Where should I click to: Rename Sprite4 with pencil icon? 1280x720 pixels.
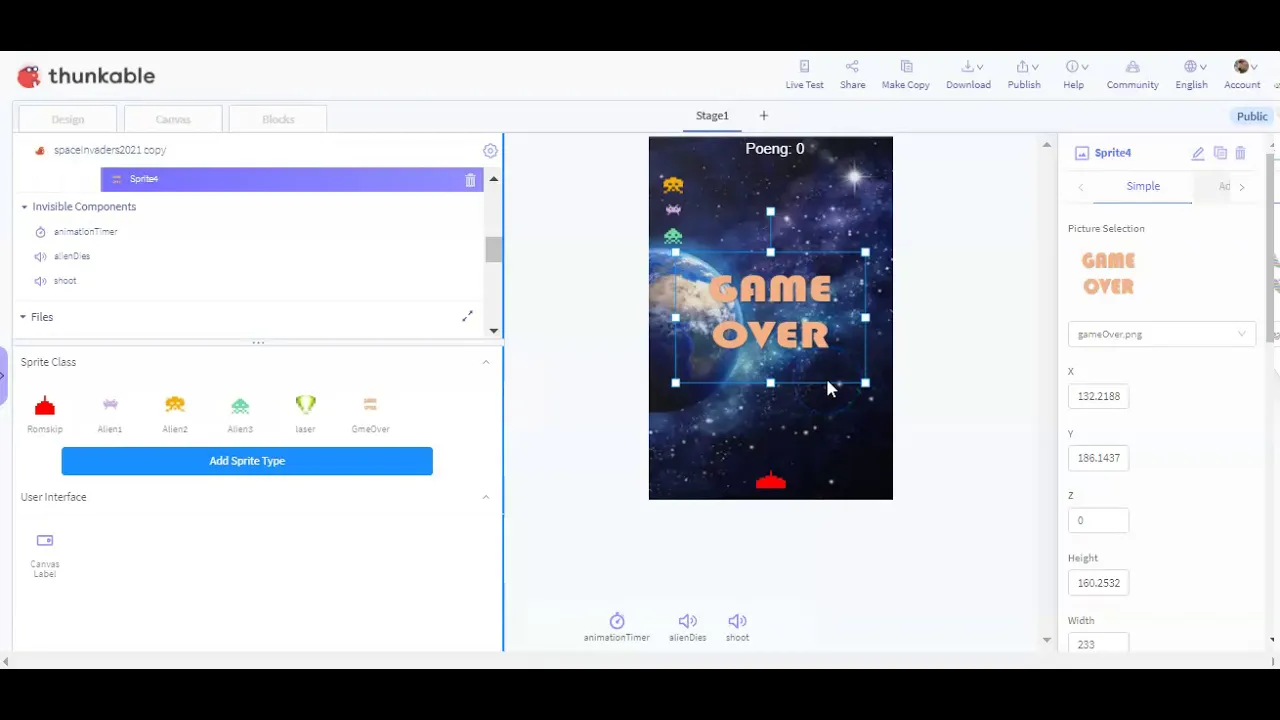coord(1198,153)
